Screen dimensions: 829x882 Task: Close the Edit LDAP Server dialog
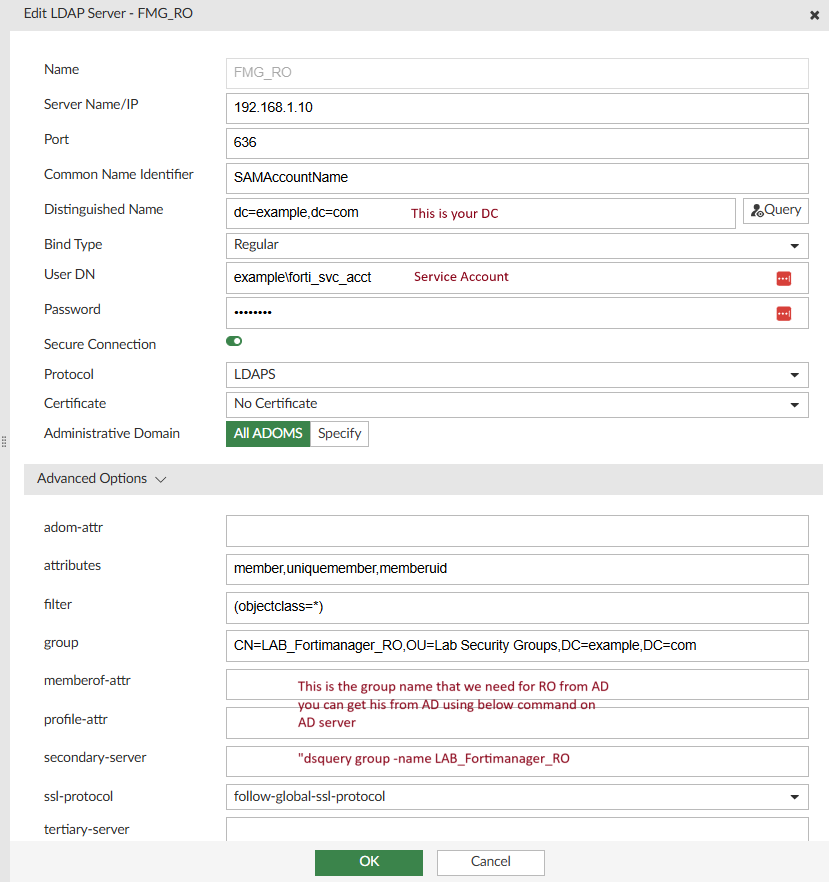click(x=814, y=15)
